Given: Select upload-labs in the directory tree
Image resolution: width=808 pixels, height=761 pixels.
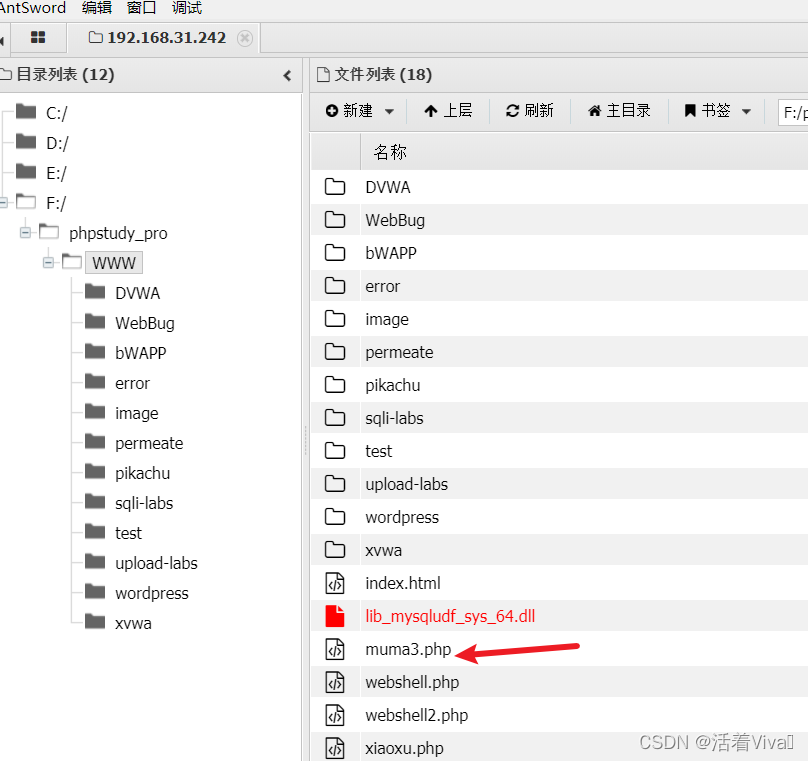Looking at the screenshot, I should (156, 563).
